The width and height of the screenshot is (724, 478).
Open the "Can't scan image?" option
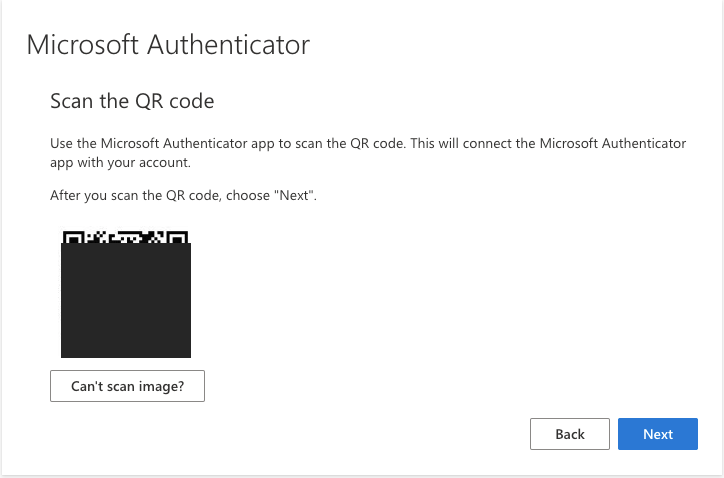(127, 386)
